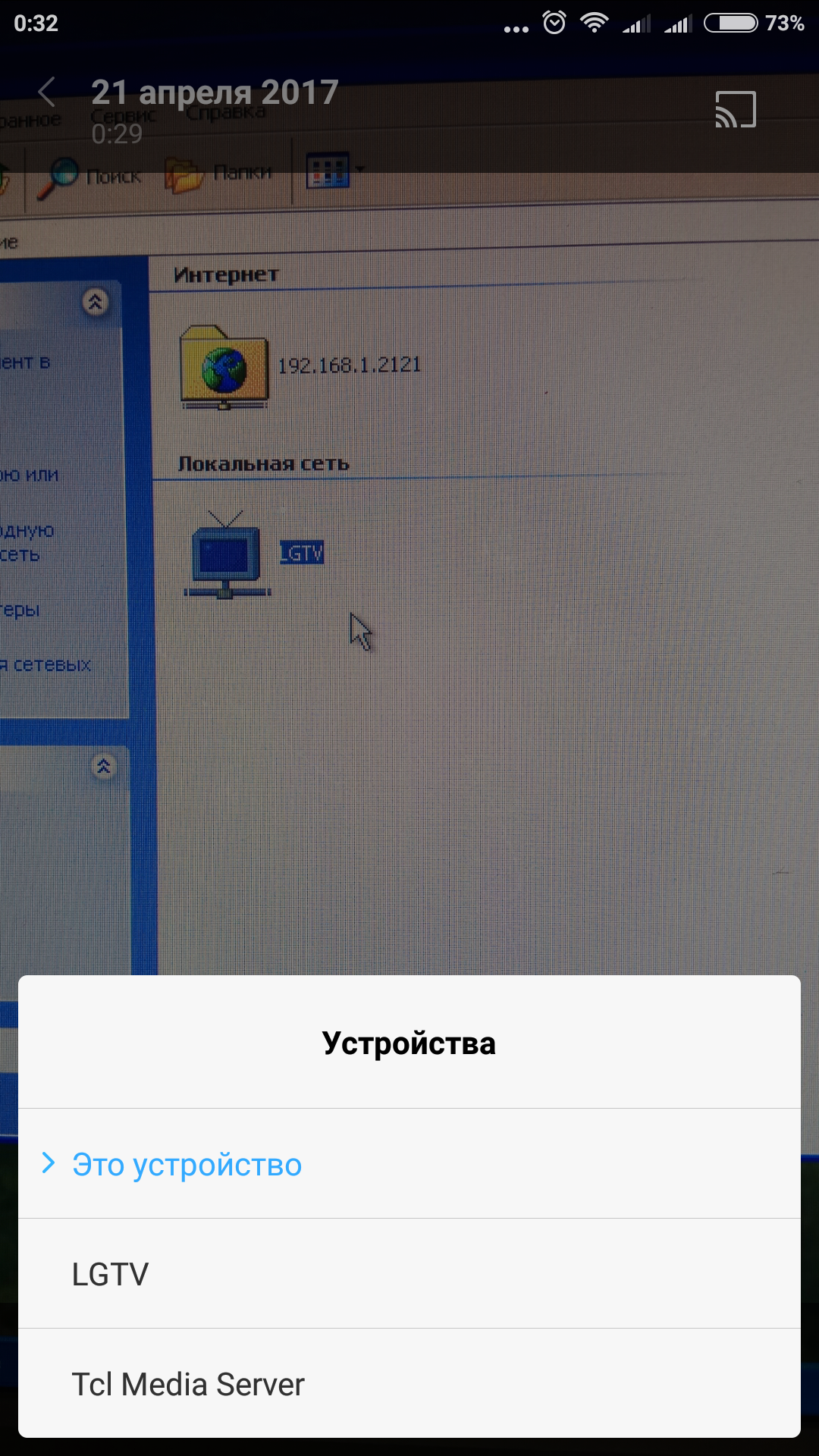
Task: Tap the Wi-Fi status icon
Action: (595, 24)
